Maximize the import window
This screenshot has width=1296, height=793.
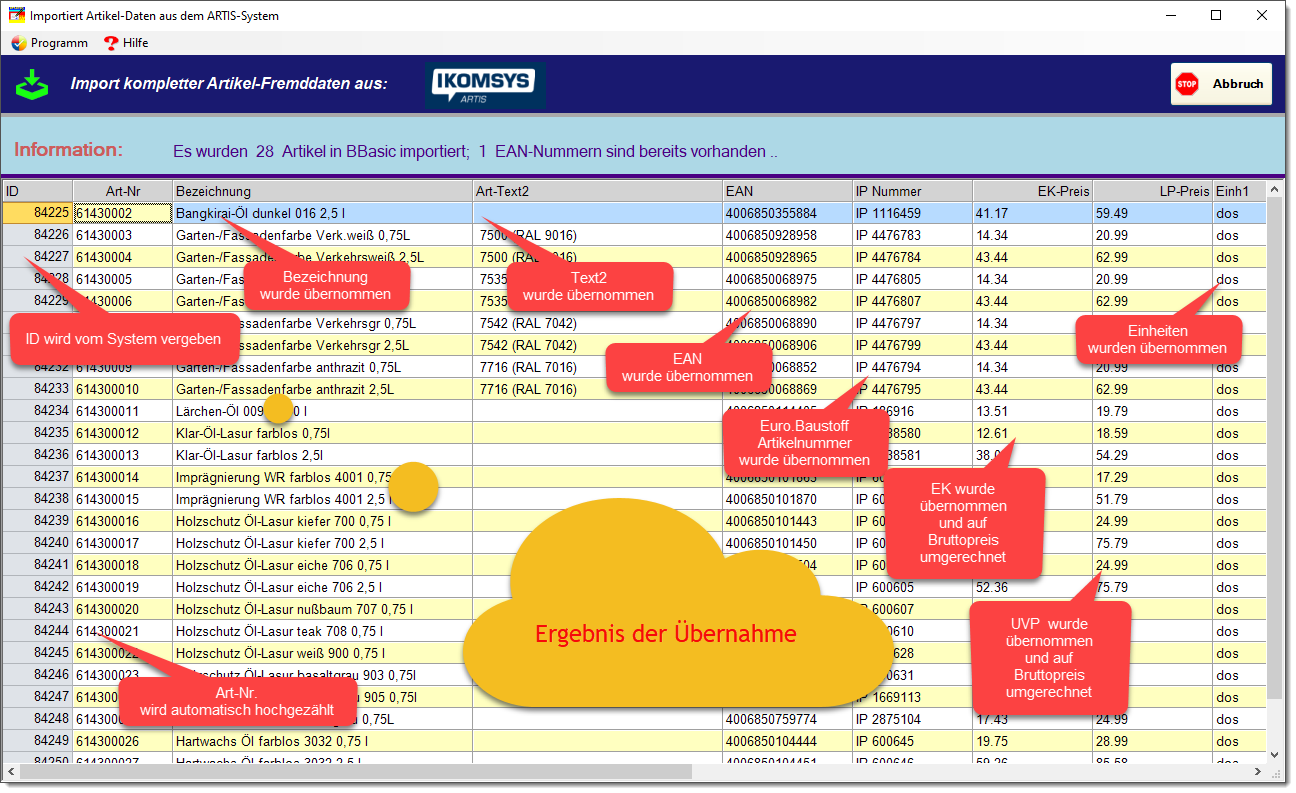(x=1216, y=15)
